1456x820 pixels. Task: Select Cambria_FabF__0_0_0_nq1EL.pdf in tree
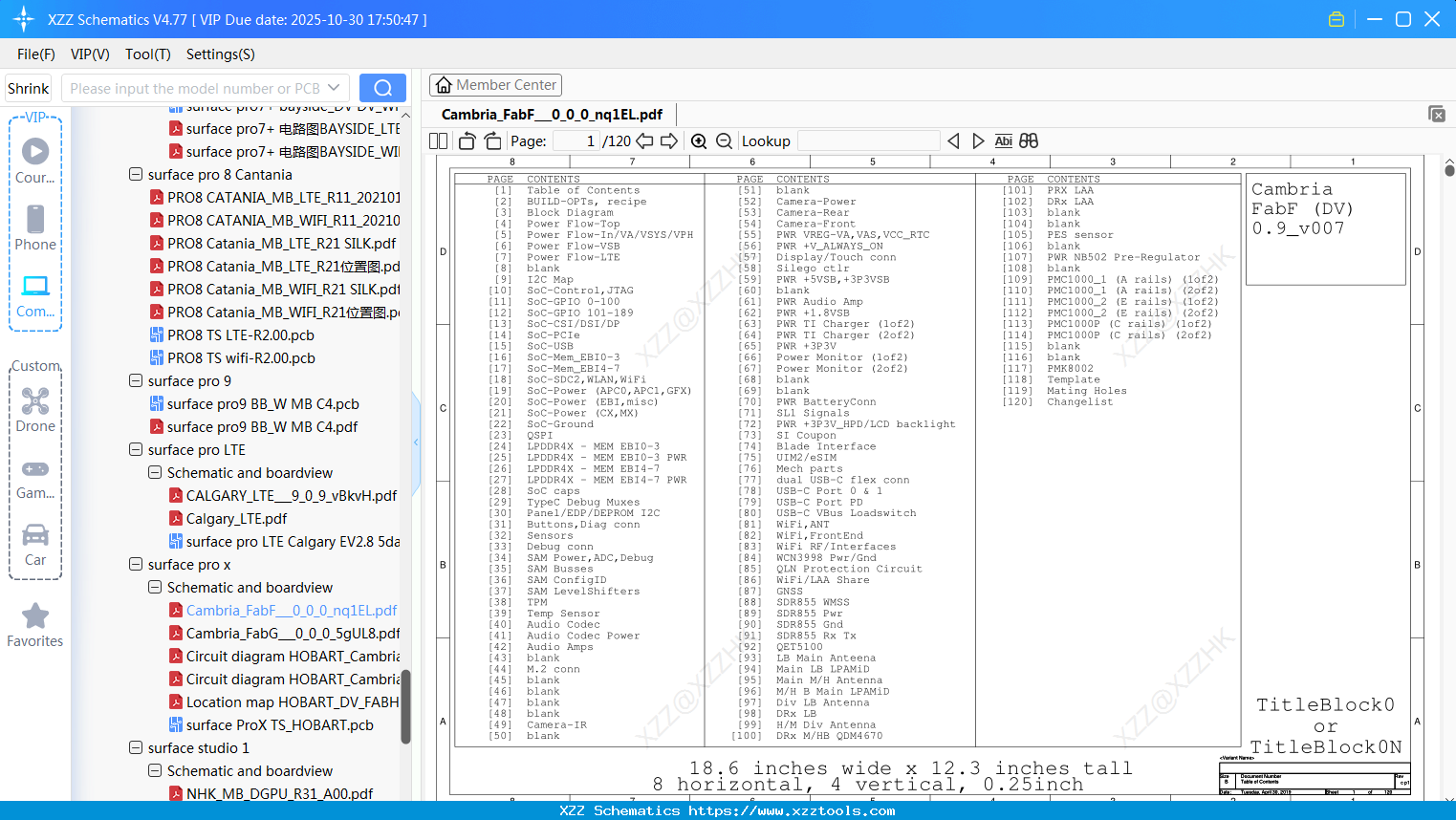(283, 611)
